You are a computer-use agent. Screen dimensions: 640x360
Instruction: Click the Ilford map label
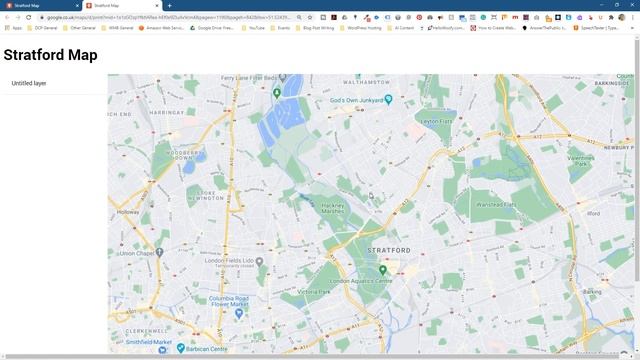[593, 213]
